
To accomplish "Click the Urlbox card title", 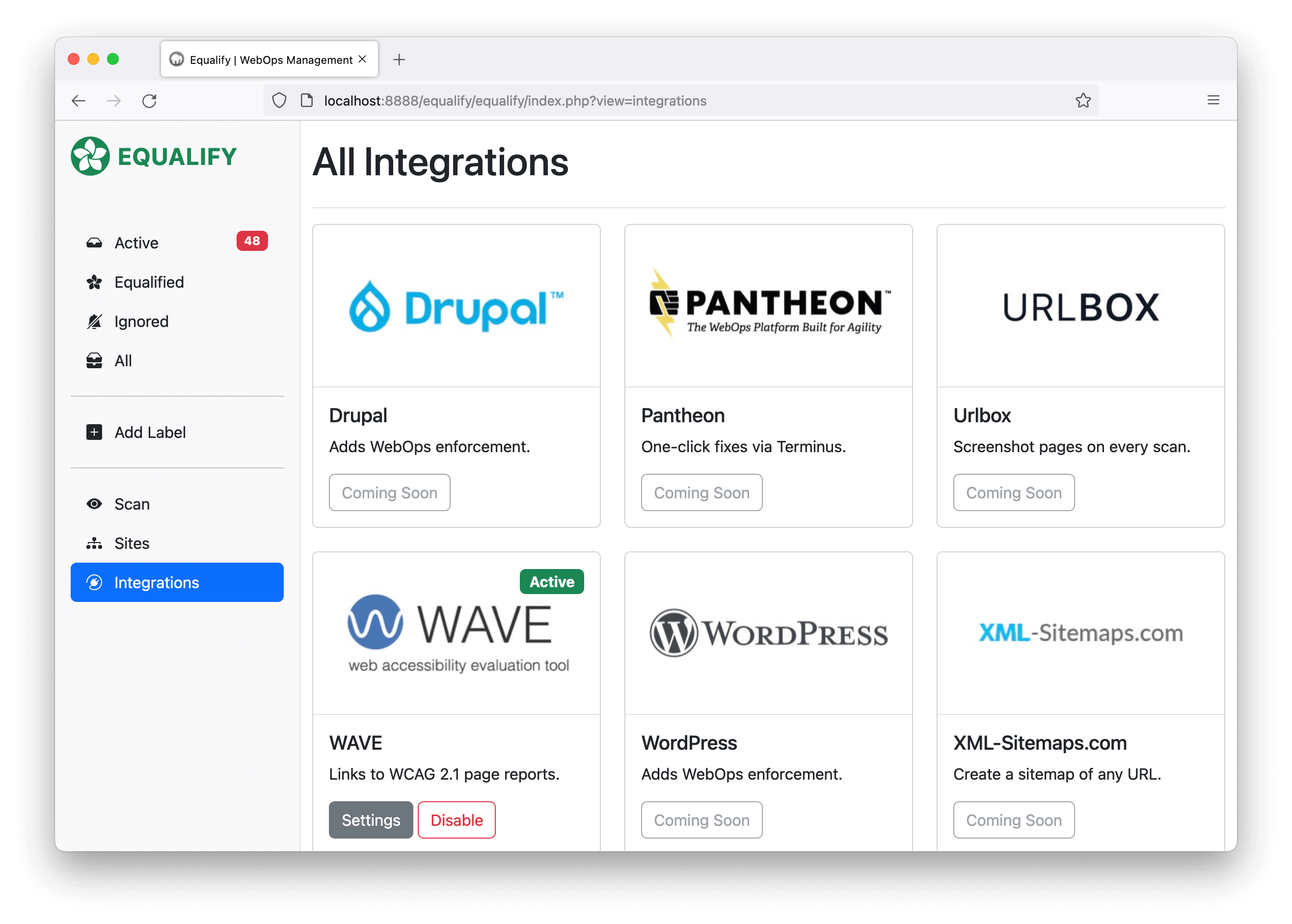I will (x=982, y=415).
